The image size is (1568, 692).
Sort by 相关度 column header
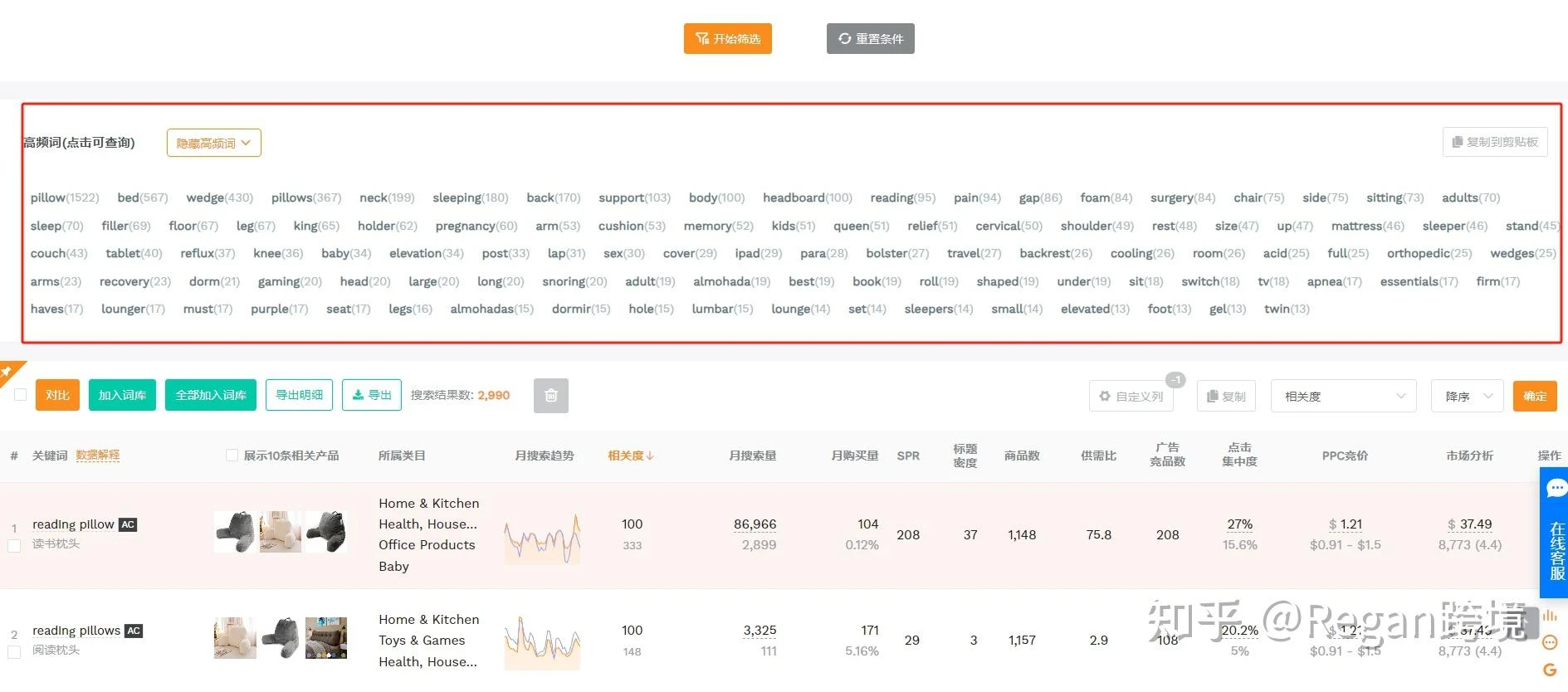[x=630, y=456]
